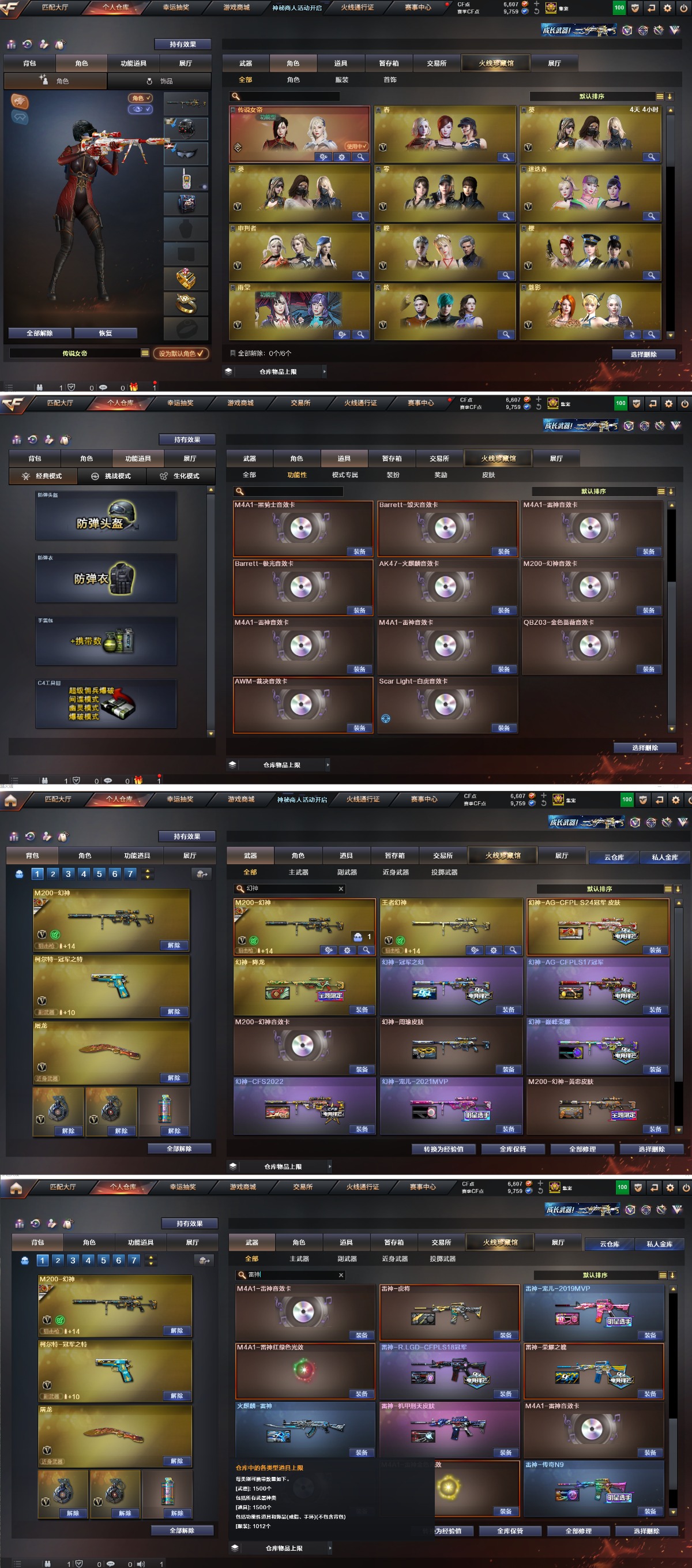Equip the M4A1-黑骑士音效卡
The image size is (692, 1568).
click(360, 552)
